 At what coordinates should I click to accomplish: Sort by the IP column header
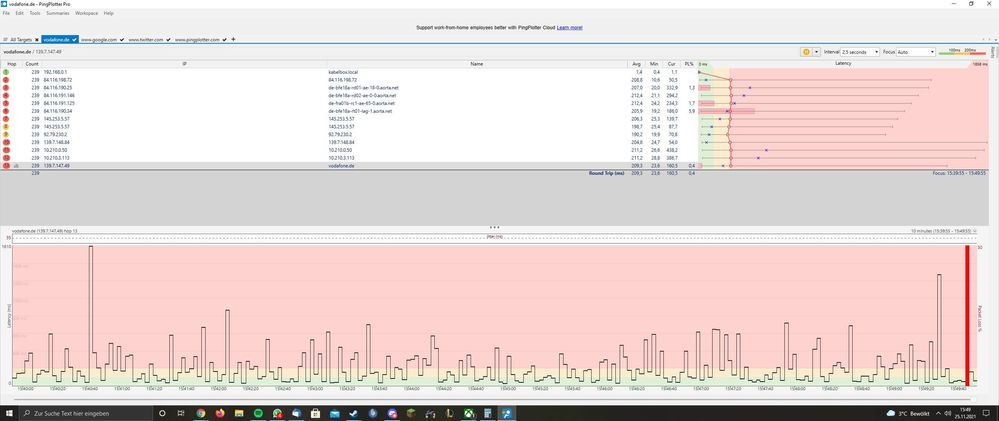pos(184,64)
